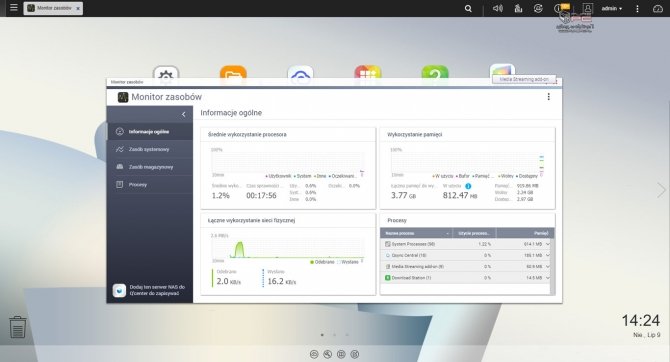The width and height of the screenshot is (670, 362).
Task: Open the volume control icon
Action: coord(497,9)
